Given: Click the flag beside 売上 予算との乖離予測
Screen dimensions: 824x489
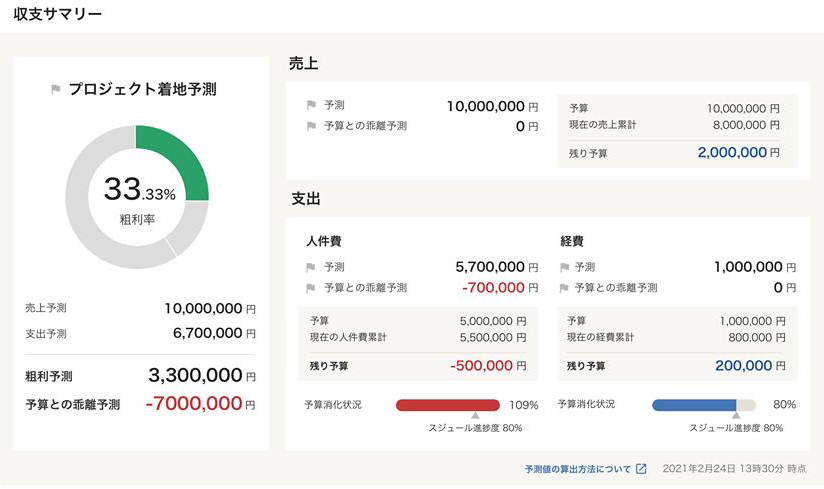Looking at the screenshot, I should (311, 126).
